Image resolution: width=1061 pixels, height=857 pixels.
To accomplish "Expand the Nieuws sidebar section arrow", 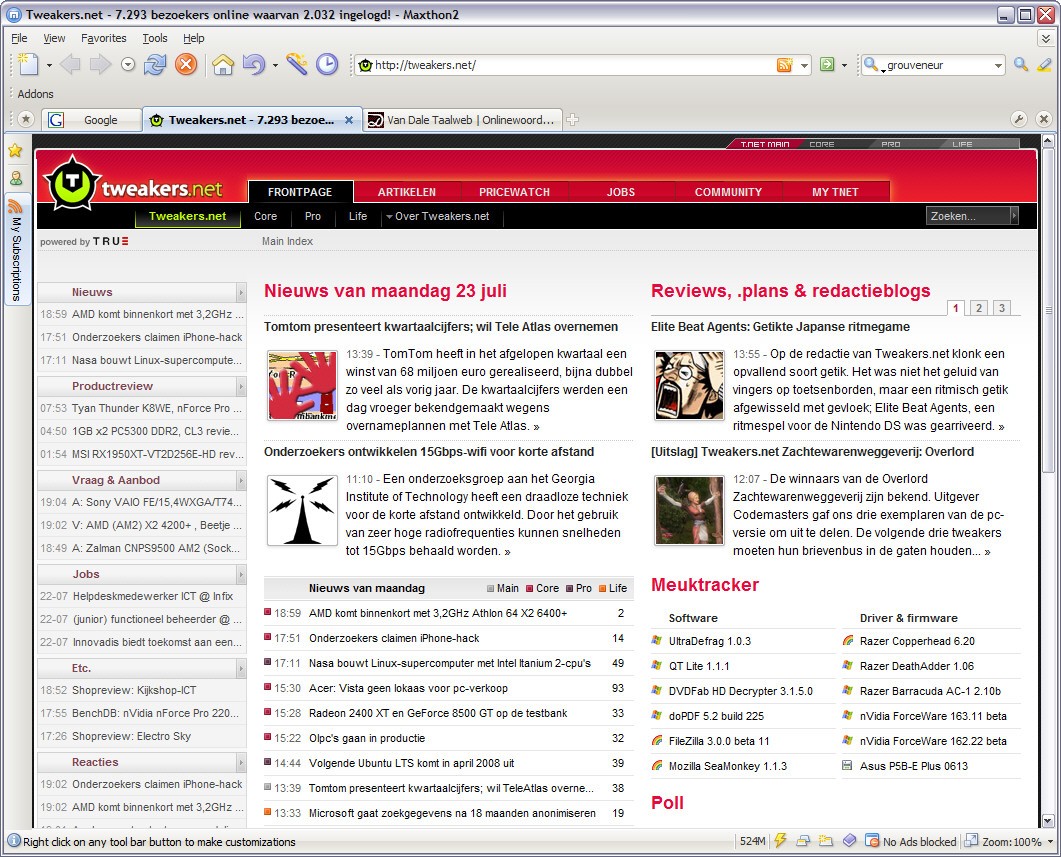I will (x=240, y=292).
